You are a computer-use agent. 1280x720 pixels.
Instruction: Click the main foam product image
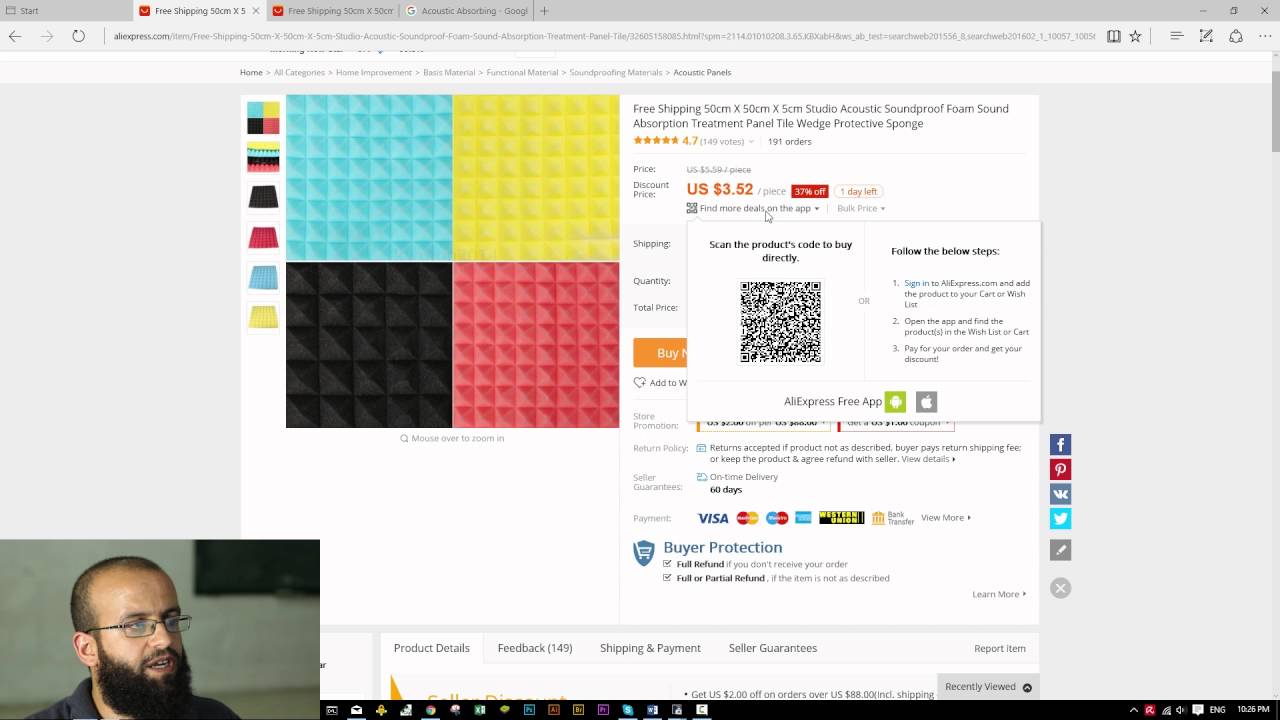pyautogui.click(x=452, y=261)
